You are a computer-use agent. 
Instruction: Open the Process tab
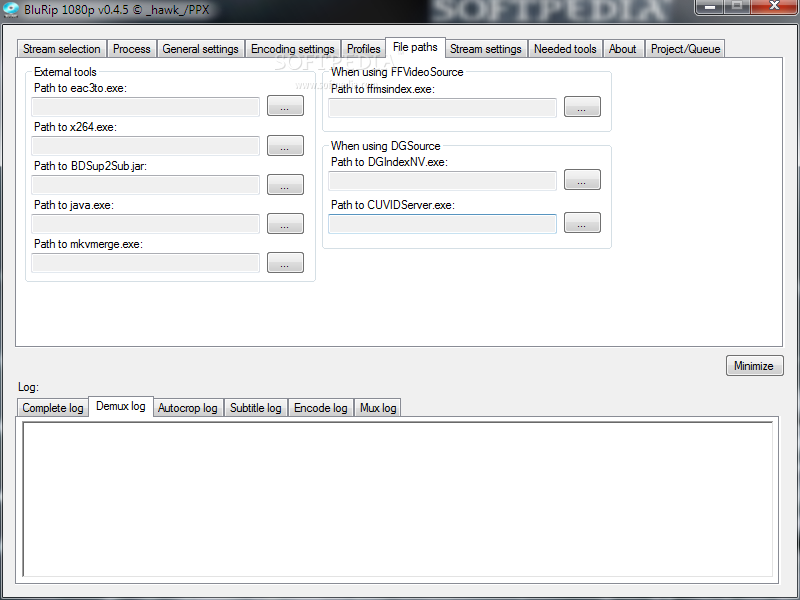(x=132, y=49)
